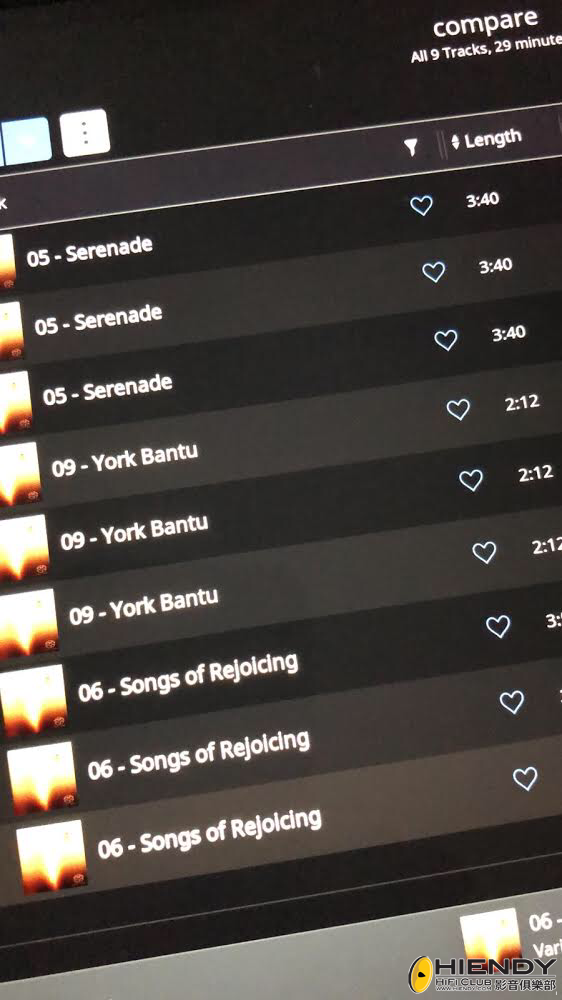Click album art of first Songs of Rejoicing
The image size is (562, 1000).
[x=33, y=699]
